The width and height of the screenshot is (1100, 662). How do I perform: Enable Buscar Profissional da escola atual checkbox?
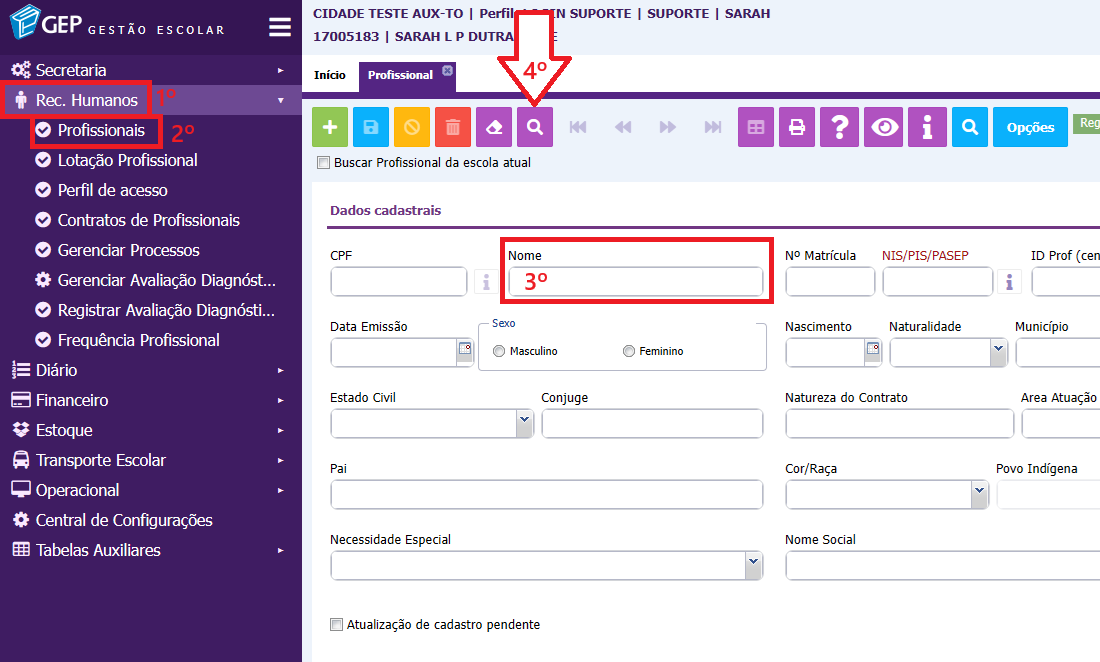323,162
